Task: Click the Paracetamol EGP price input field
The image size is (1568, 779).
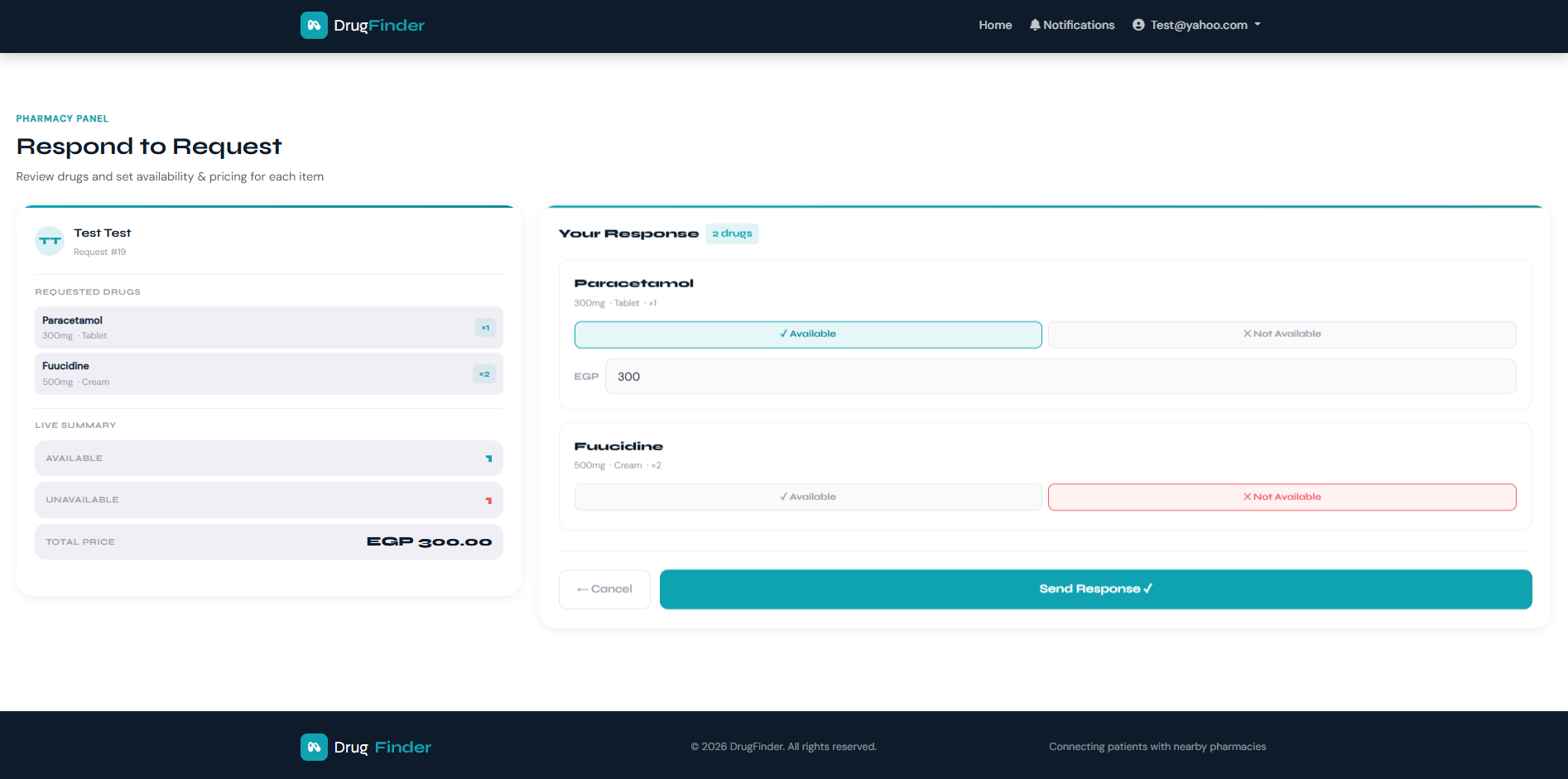Action: click(x=1060, y=377)
